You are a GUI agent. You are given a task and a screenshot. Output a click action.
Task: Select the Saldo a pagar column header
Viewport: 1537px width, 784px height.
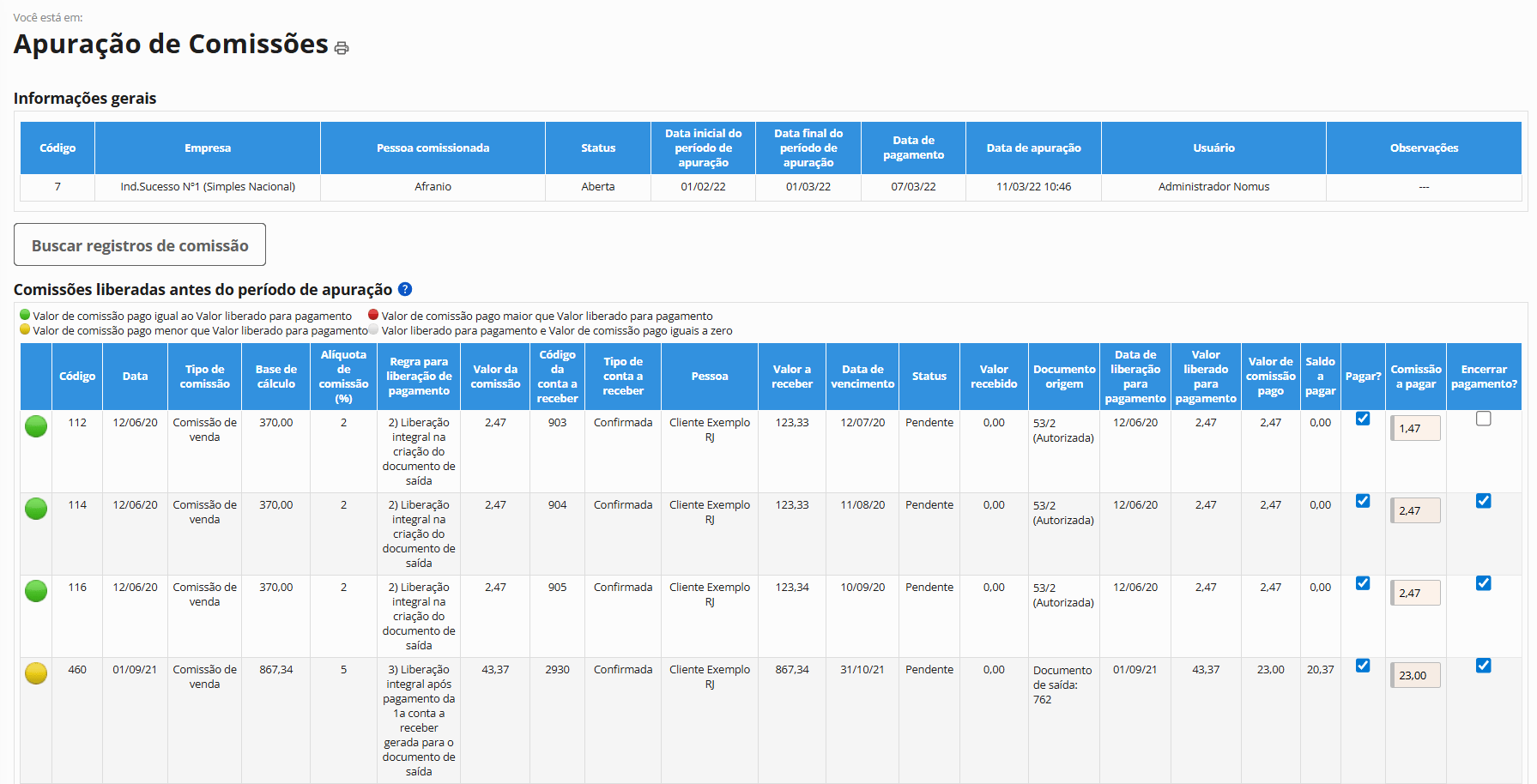[1320, 377]
